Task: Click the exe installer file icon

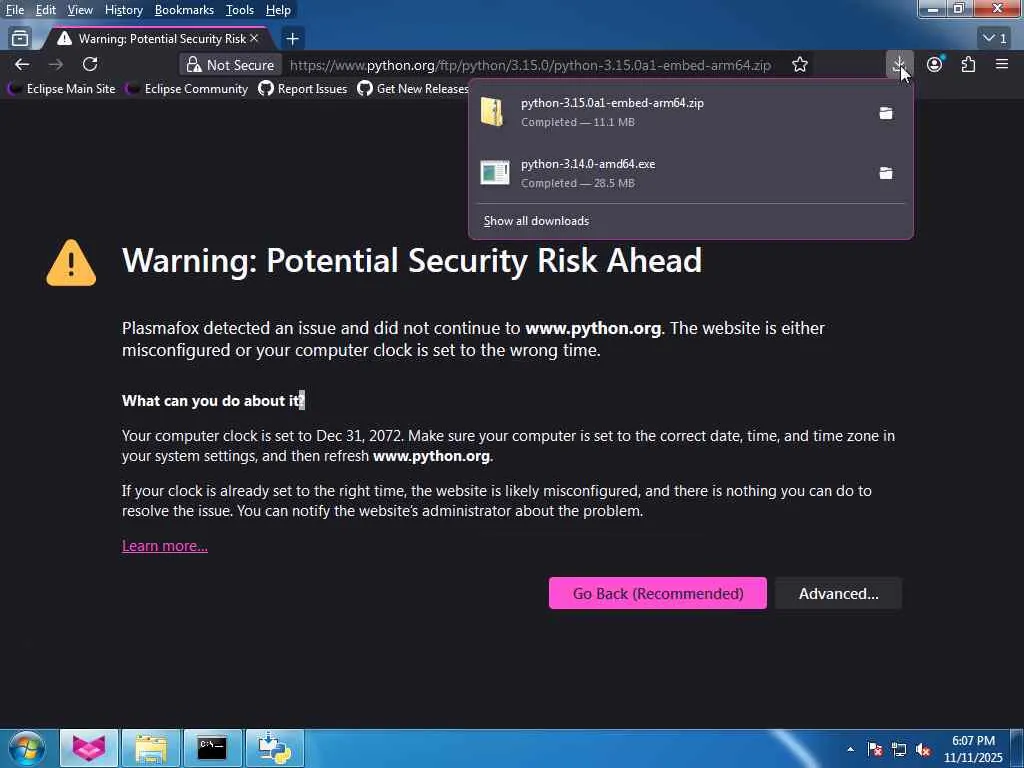Action: click(494, 172)
